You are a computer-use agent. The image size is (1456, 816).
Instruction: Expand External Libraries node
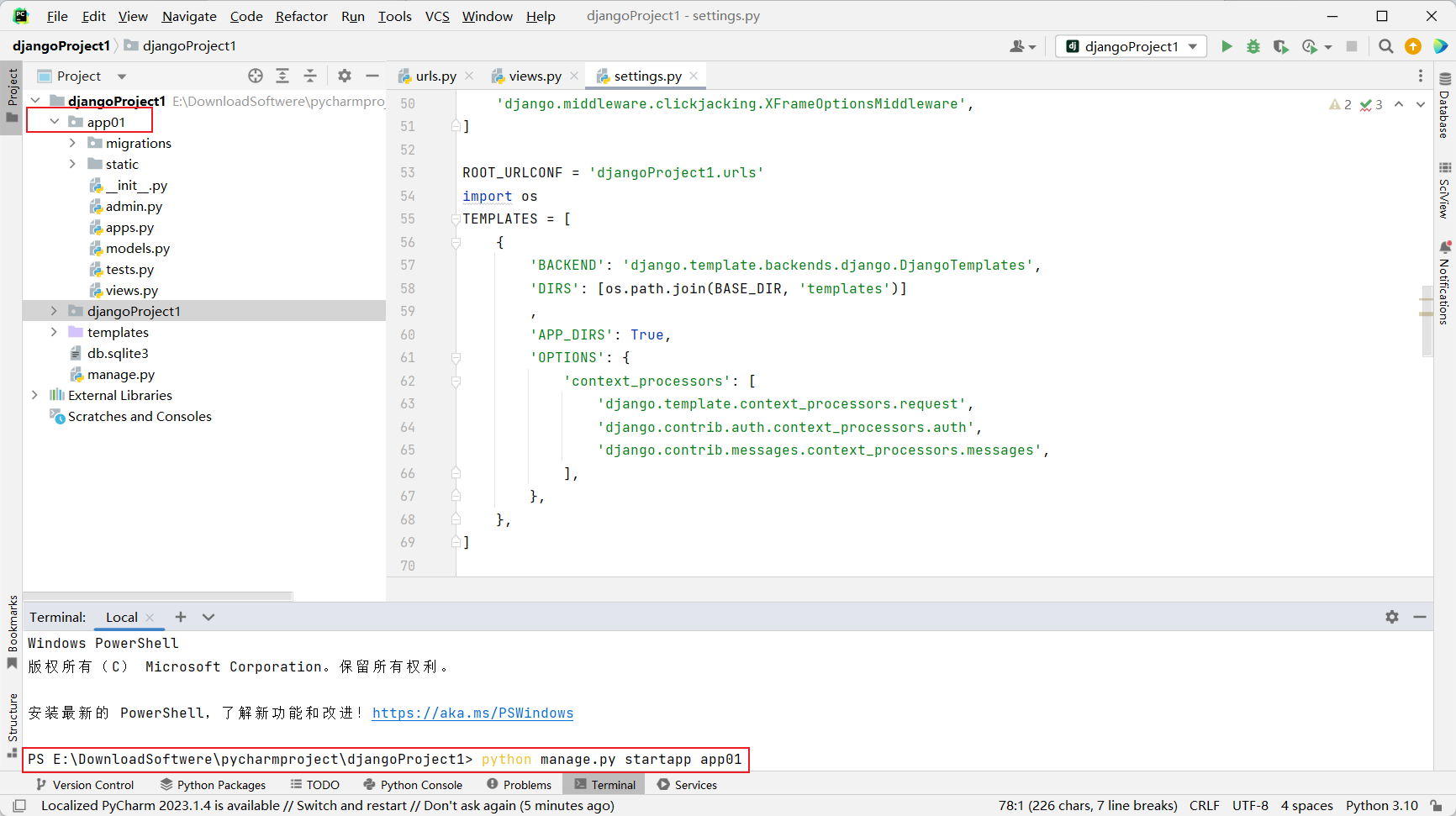[34, 395]
